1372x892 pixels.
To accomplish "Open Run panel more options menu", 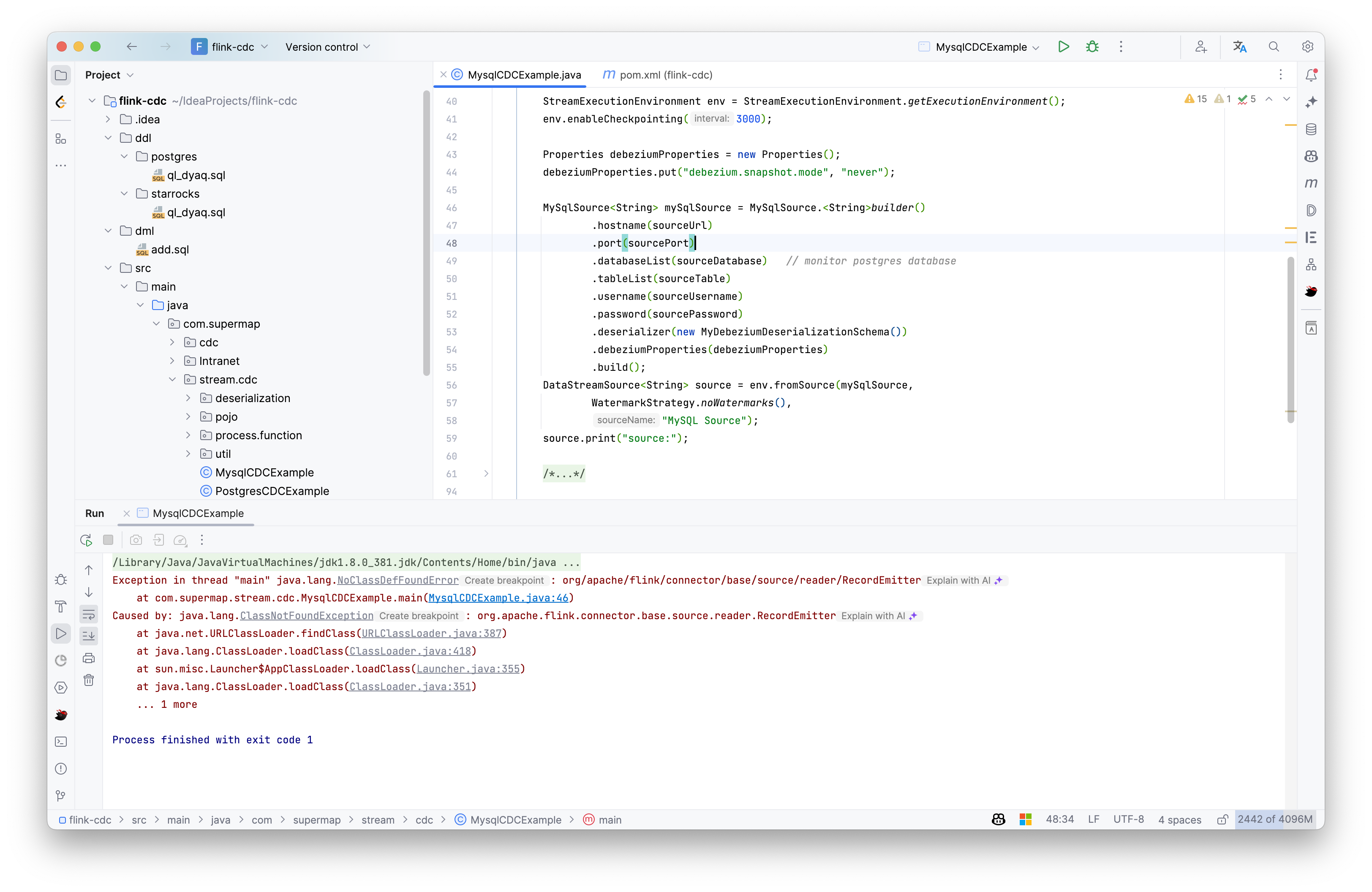I will (x=202, y=540).
